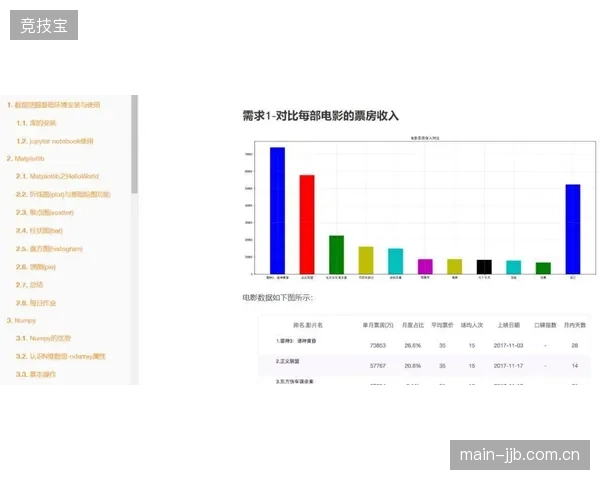This screenshot has height=480, width=600.
Task: Click the 单月票房(万) column header
Action: pyautogui.click(x=378, y=325)
